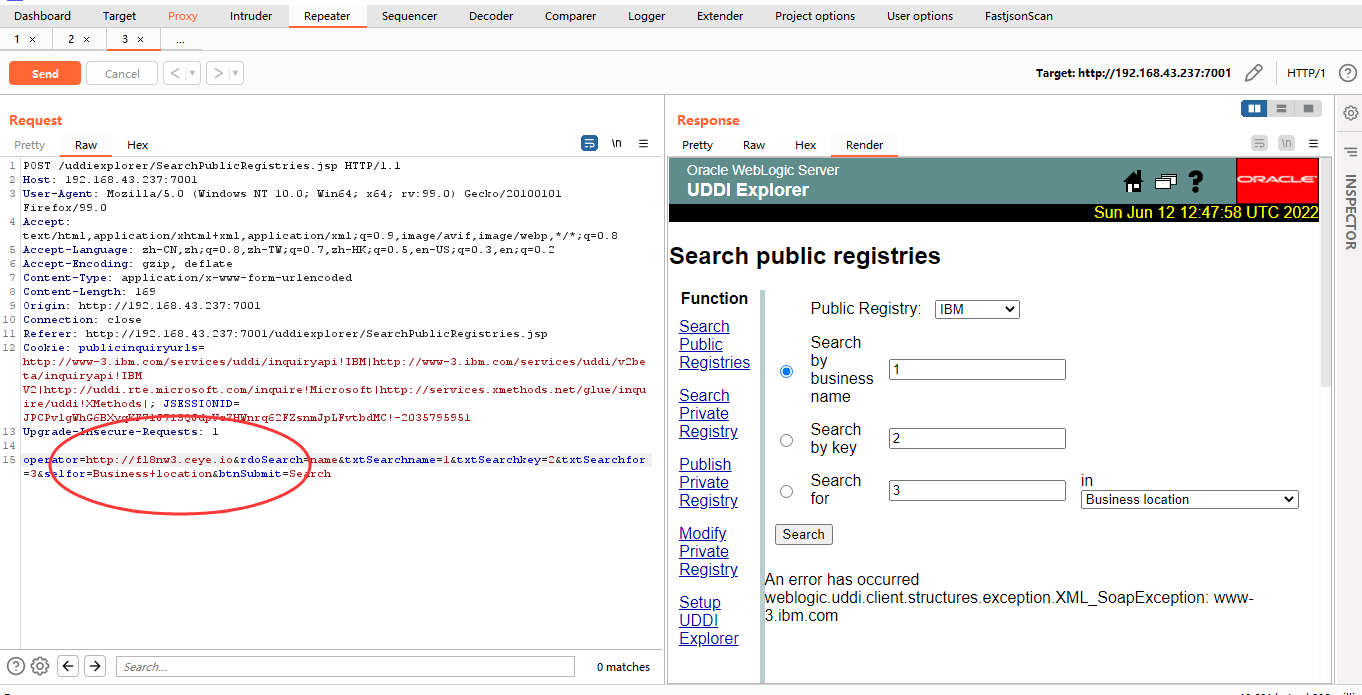Toggle the response word wrap icon

click(1260, 144)
